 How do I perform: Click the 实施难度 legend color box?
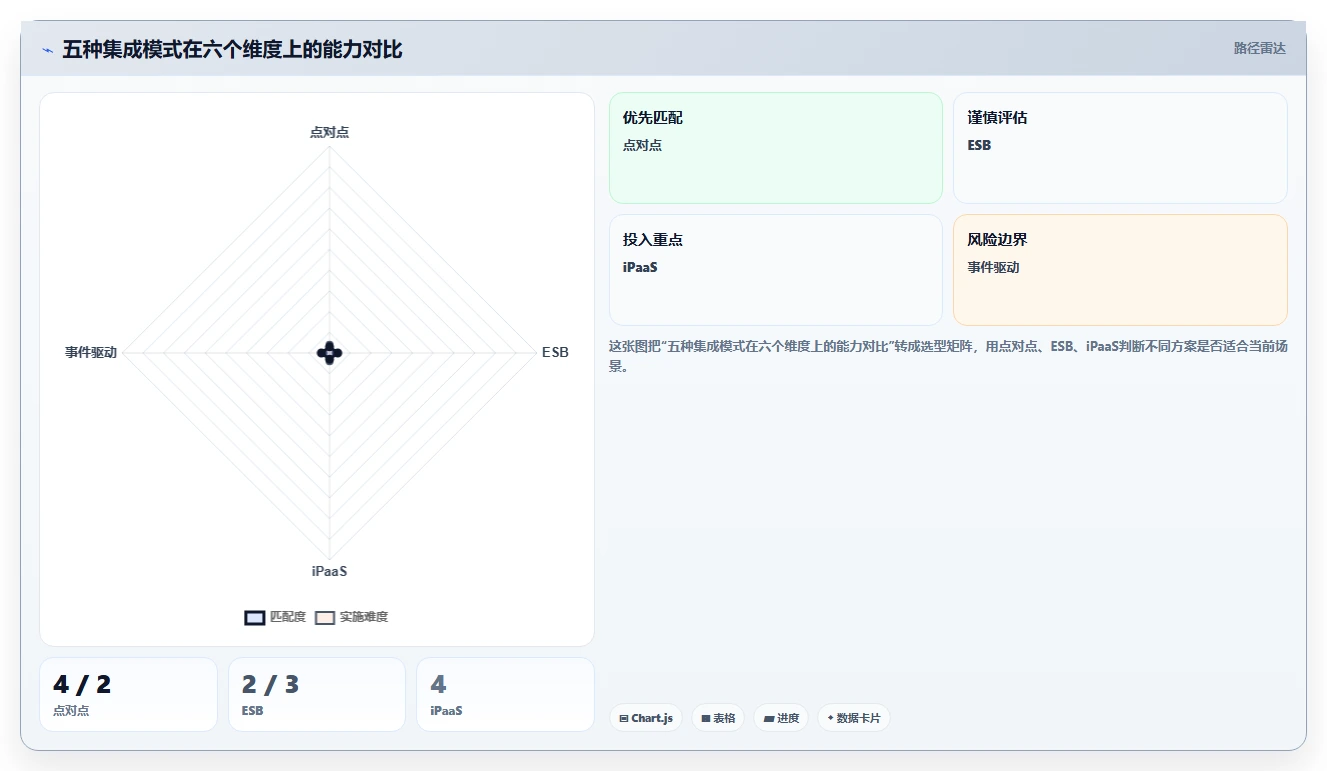325,617
